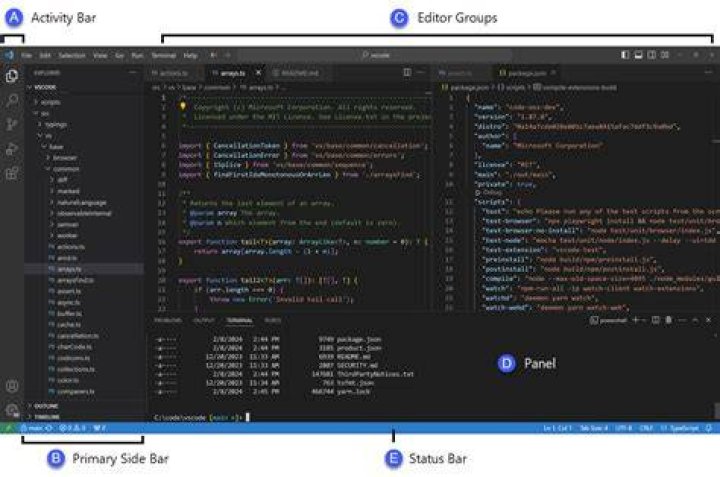This screenshot has height=477, width=720.
Task: Open the File menu
Action: coord(27,56)
